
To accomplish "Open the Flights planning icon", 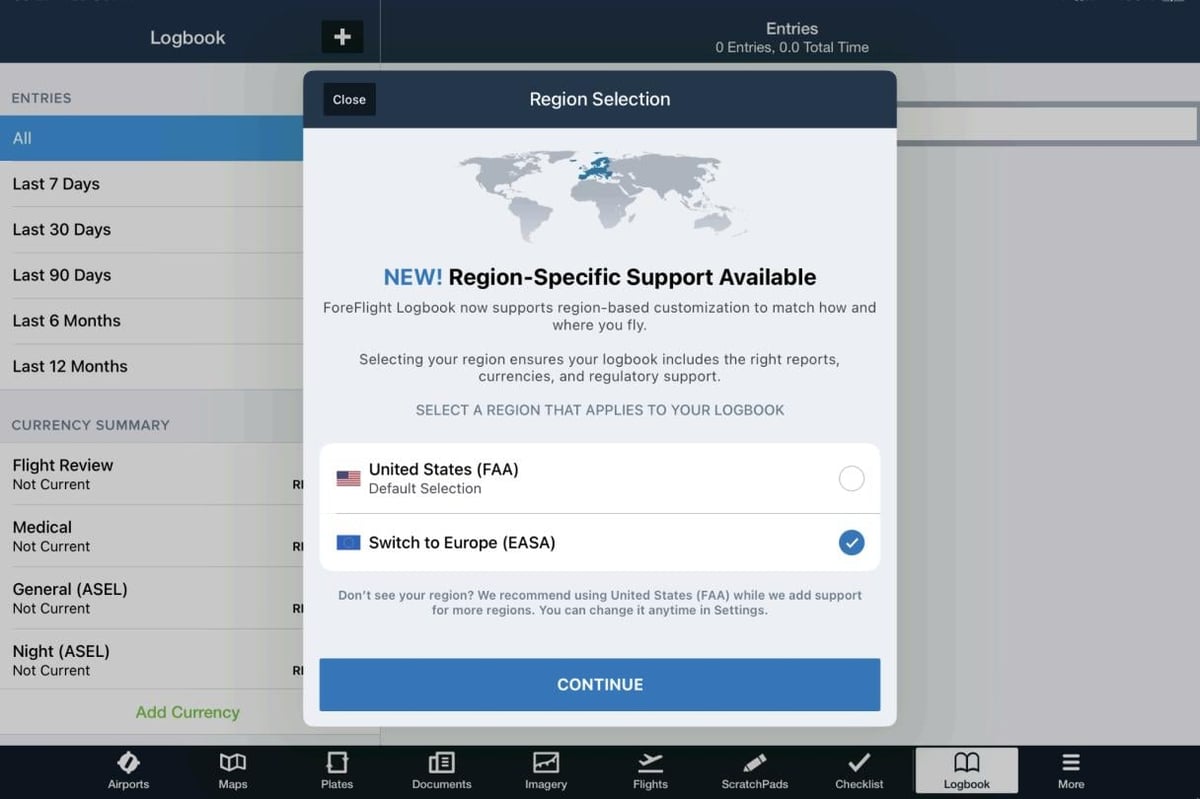I will [x=650, y=769].
